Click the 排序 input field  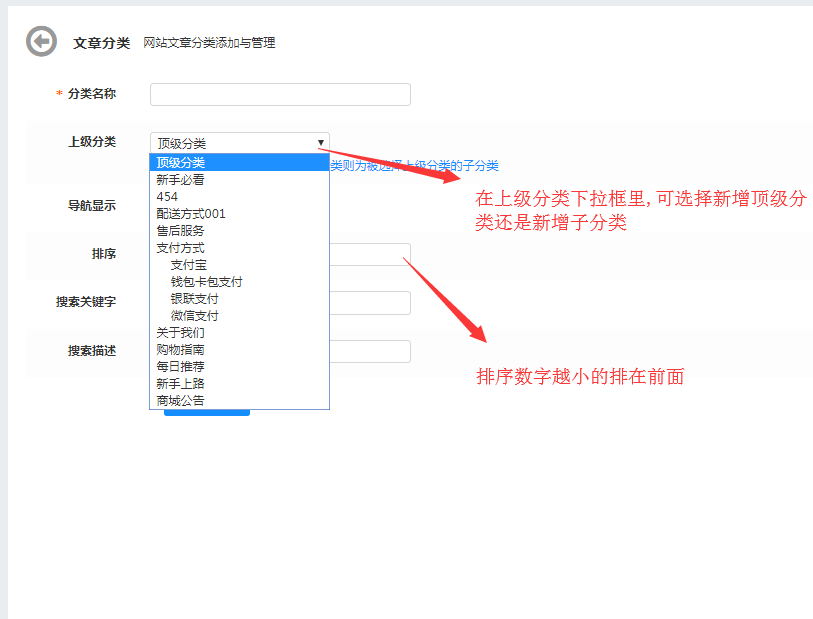[369, 254]
